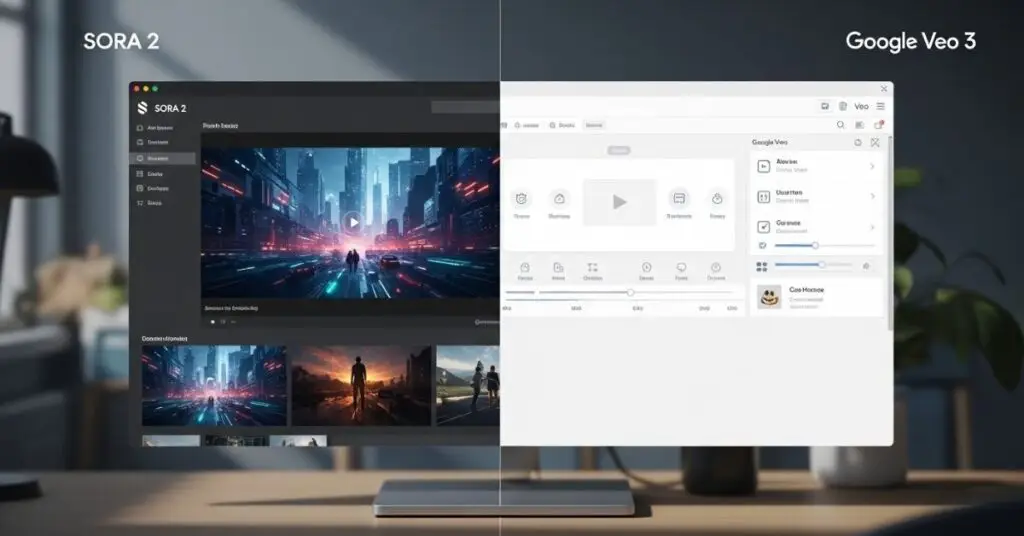Screen dimensions: 1024x536
Task: Expand the panel row with the play-box icon
Action: click(872, 166)
